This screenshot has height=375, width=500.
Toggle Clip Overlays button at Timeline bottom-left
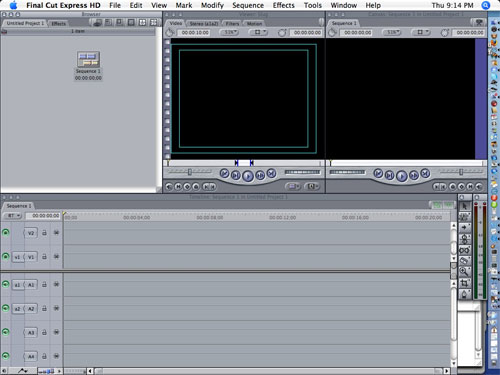pos(22,371)
